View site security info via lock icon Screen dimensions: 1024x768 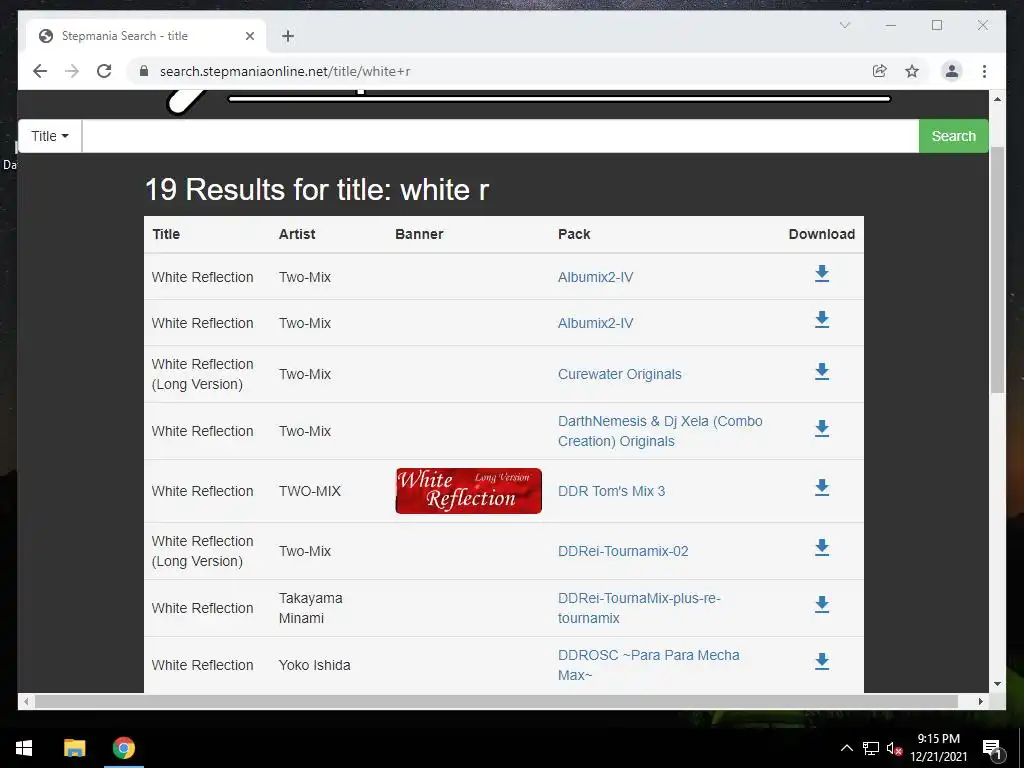[x=144, y=71]
